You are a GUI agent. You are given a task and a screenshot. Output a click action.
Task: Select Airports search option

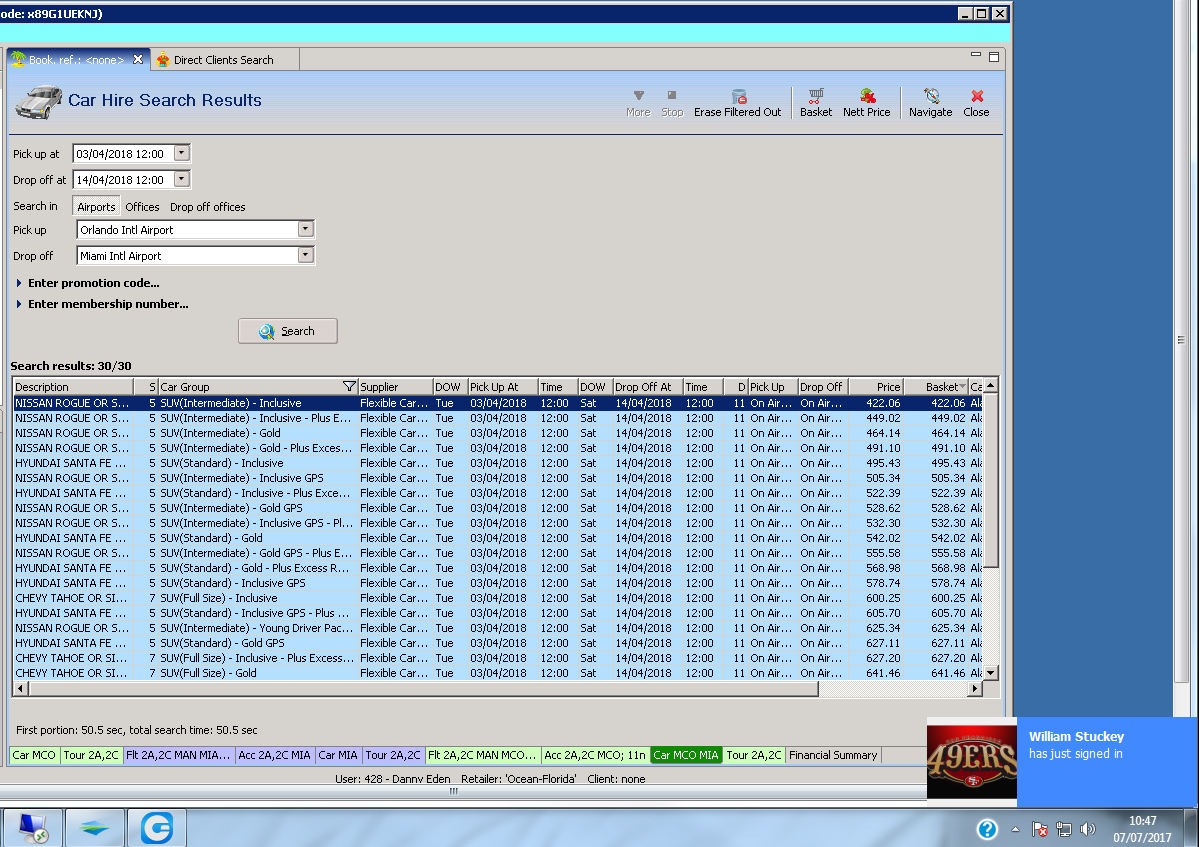coord(96,206)
